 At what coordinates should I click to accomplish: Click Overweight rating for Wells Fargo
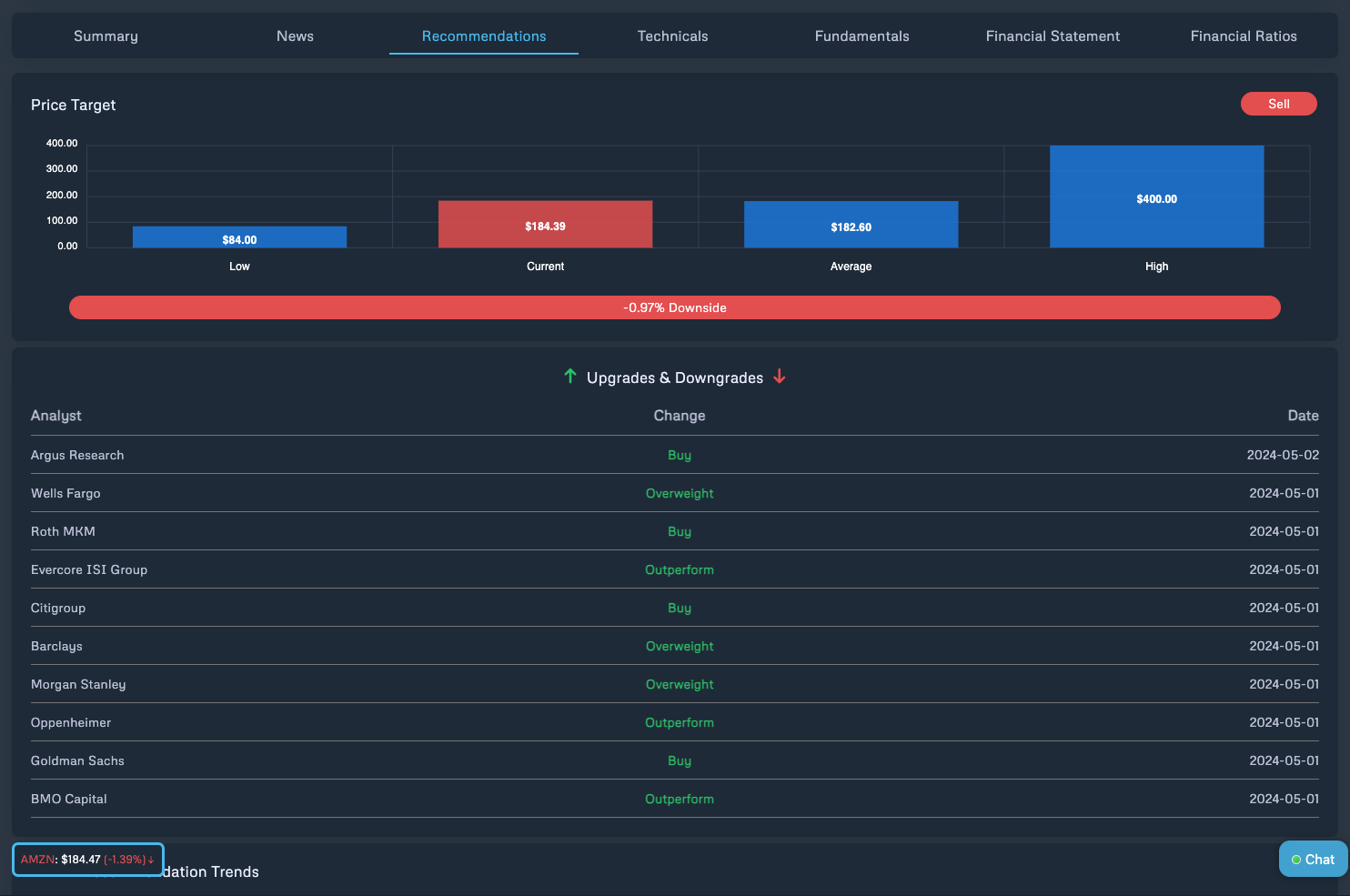tap(680, 493)
